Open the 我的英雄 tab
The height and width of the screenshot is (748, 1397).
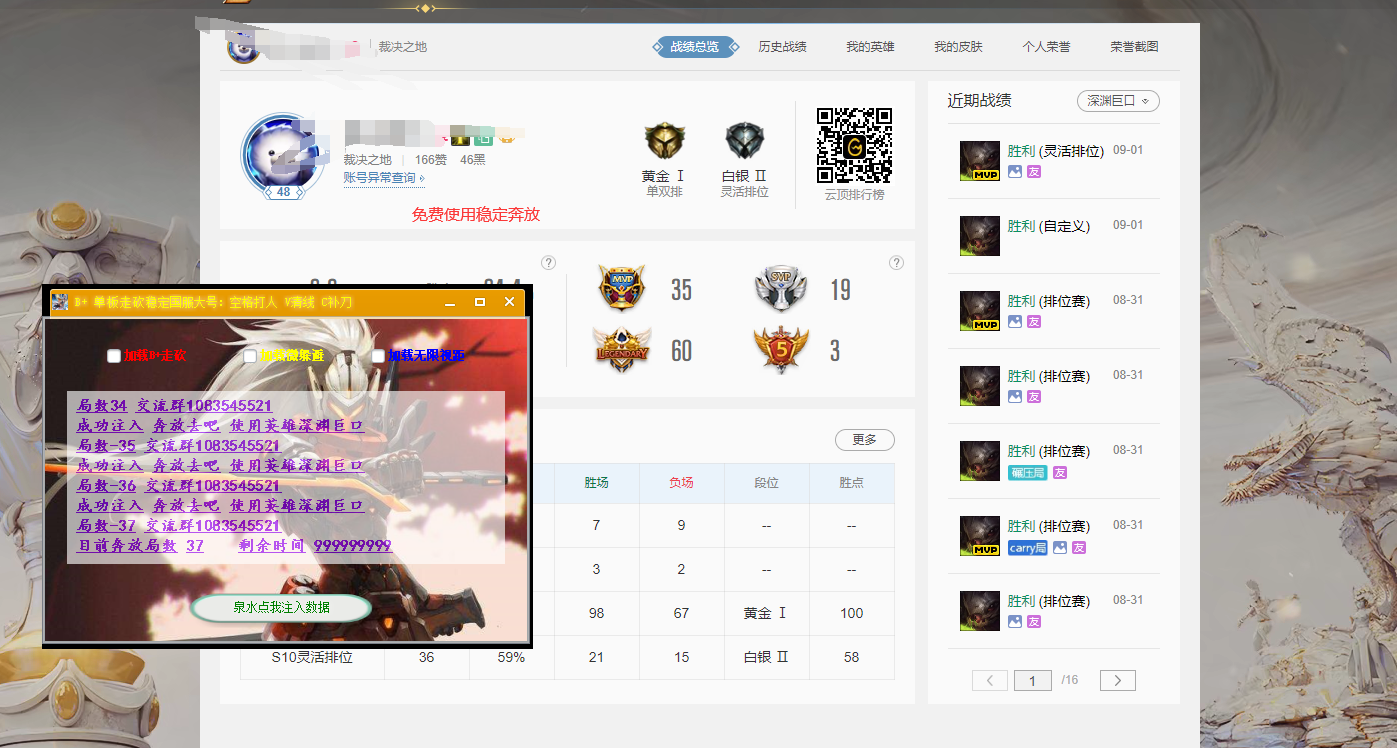click(x=870, y=47)
